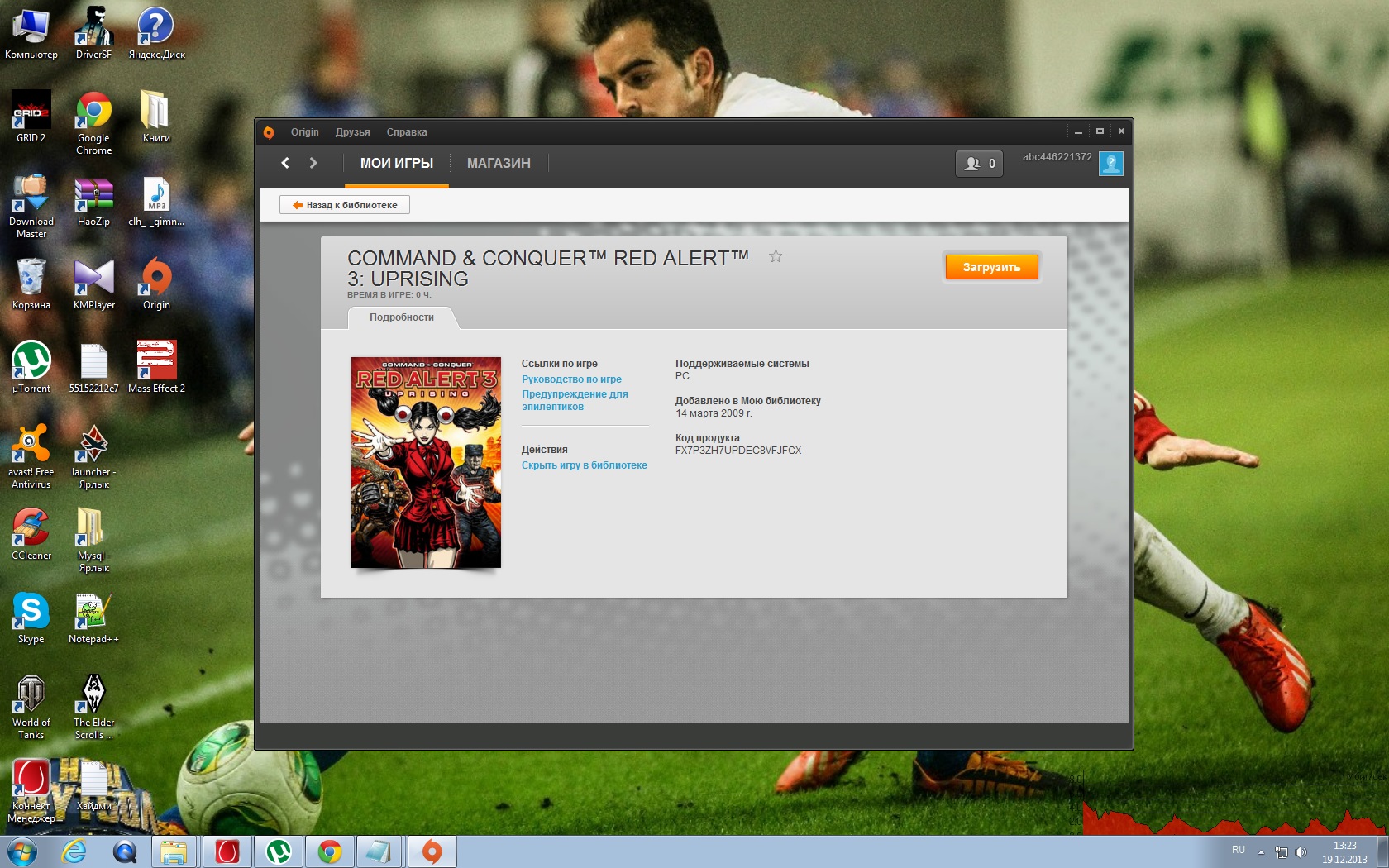Select the µTorrent desktop icon
The image size is (1389, 868).
pyautogui.click(x=31, y=368)
